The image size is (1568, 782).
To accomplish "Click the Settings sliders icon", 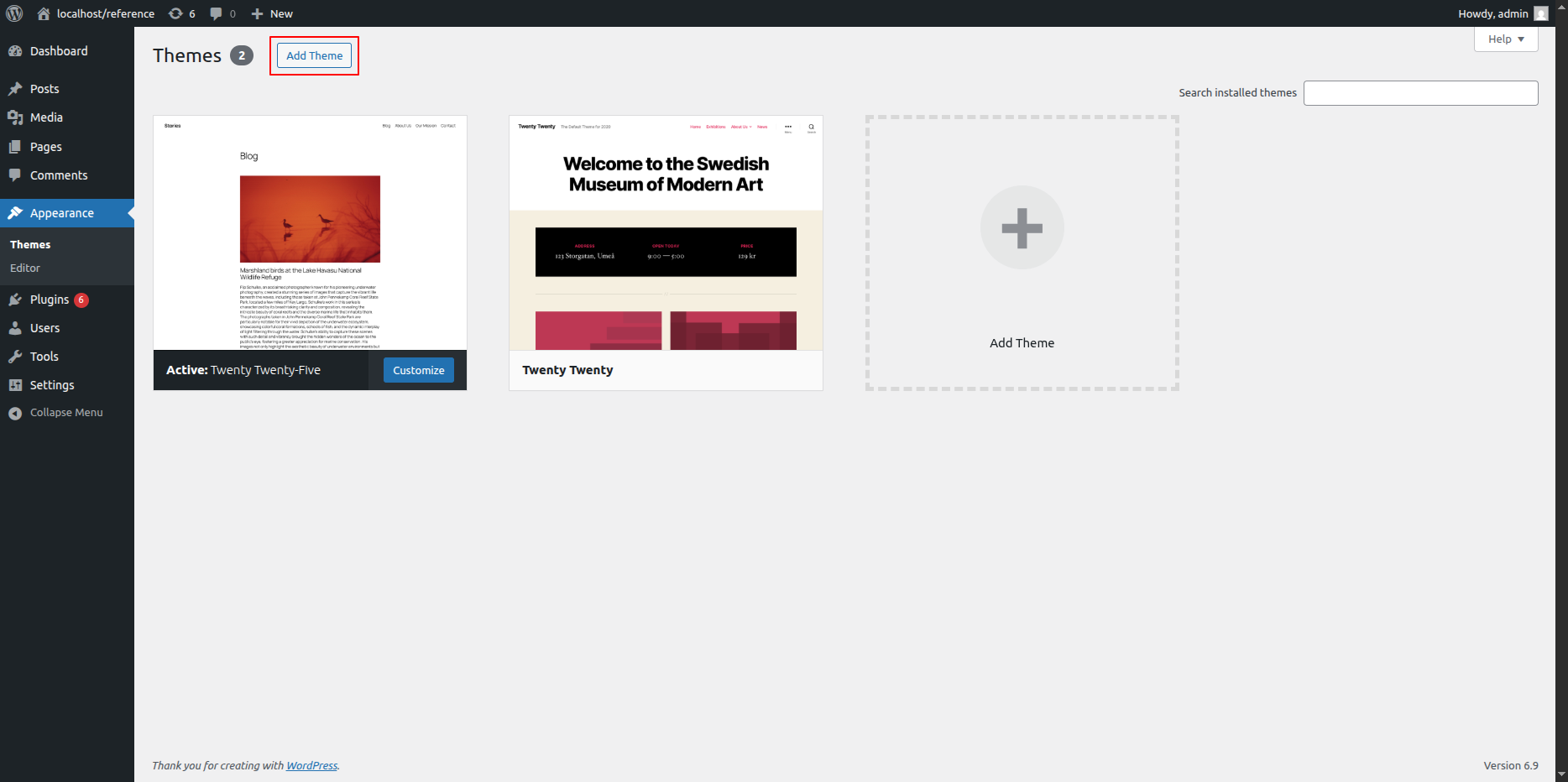I will click(x=15, y=385).
